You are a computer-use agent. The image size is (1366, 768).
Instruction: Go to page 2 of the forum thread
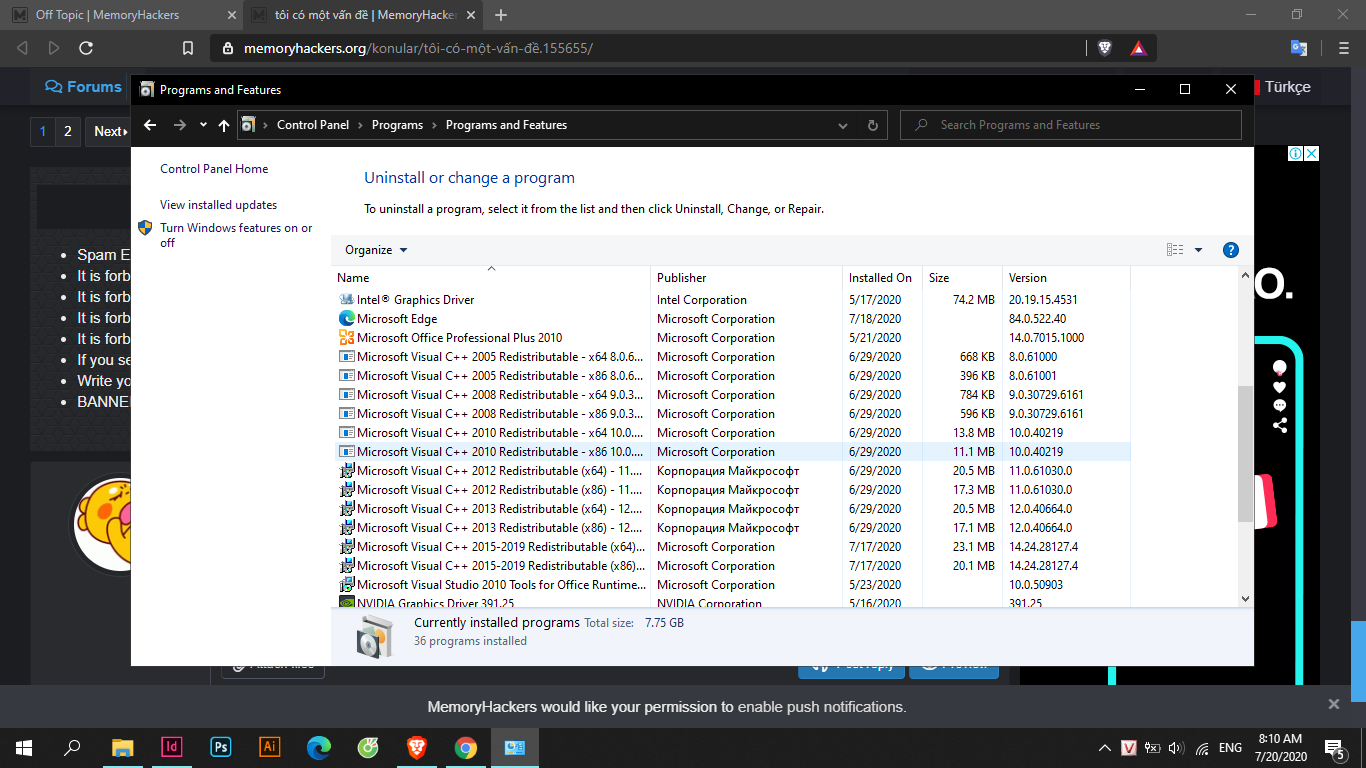(x=68, y=131)
